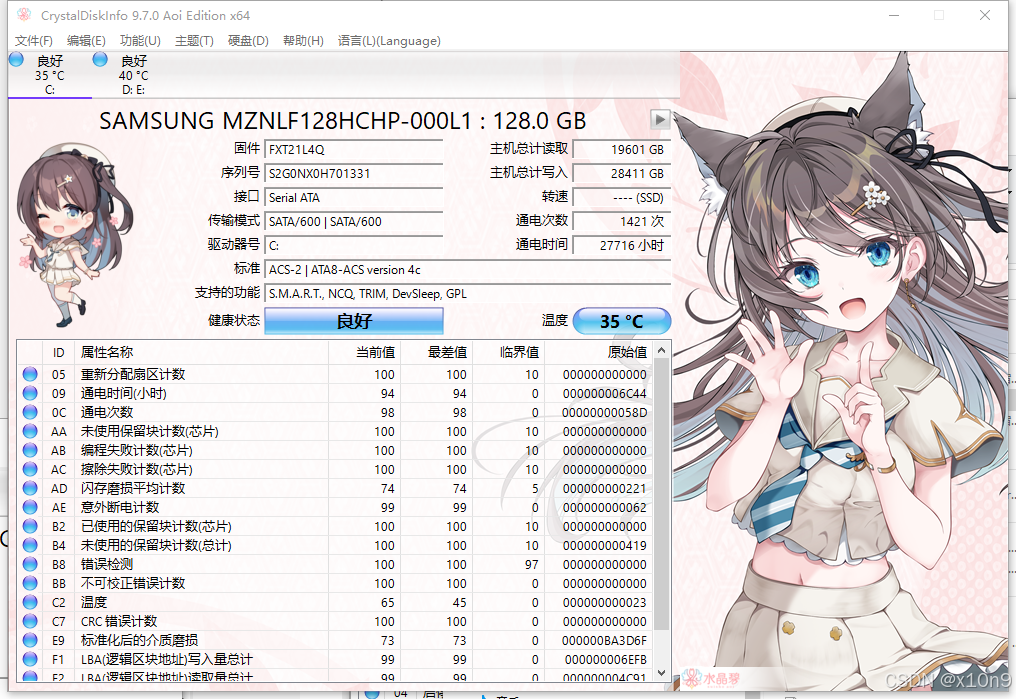The height and width of the screenshot is (699, 1016).
Task: Click the 当前值 column header
Action: pos(365,352)
